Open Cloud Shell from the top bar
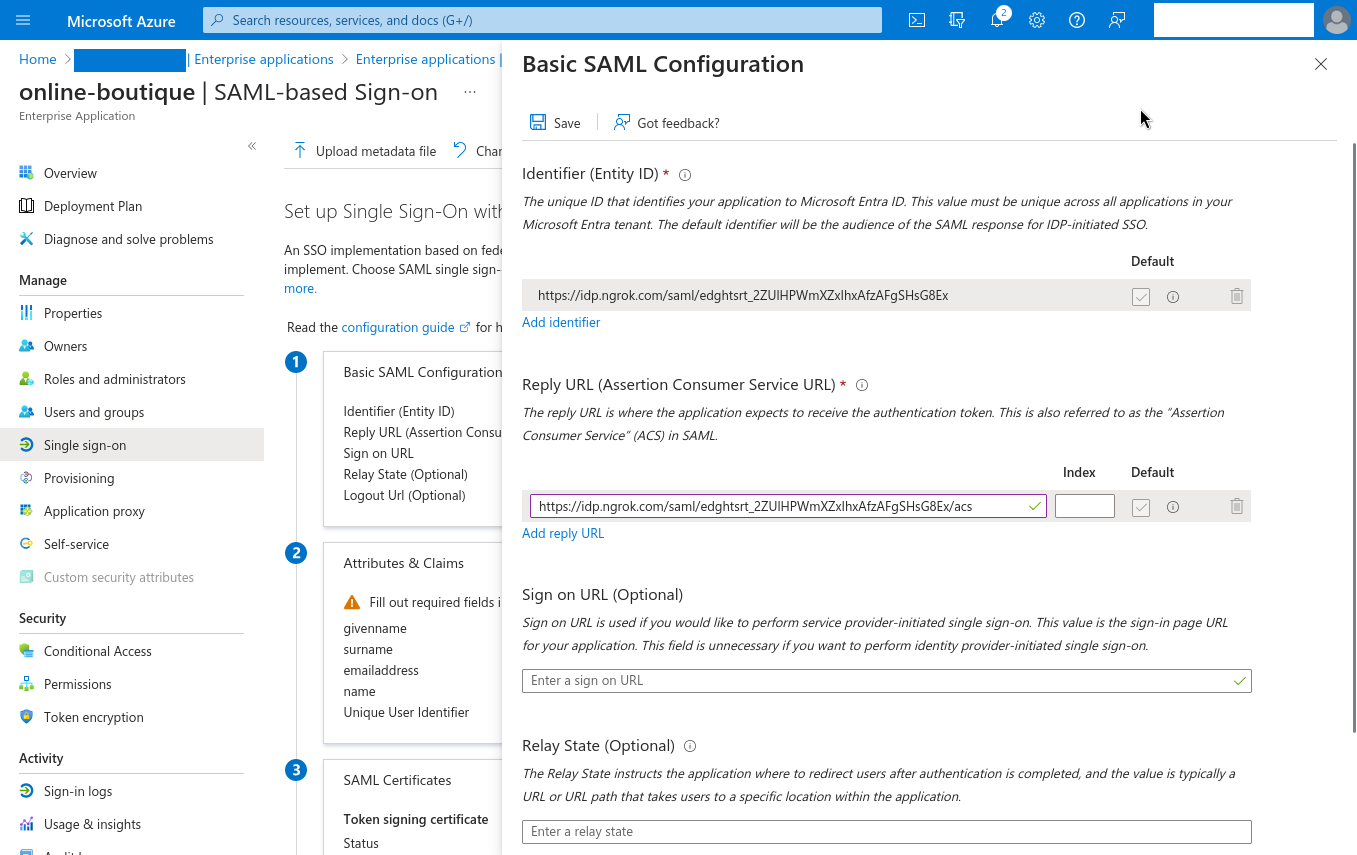Screen dimensions: 1357x855 click(x=916, y=19)
